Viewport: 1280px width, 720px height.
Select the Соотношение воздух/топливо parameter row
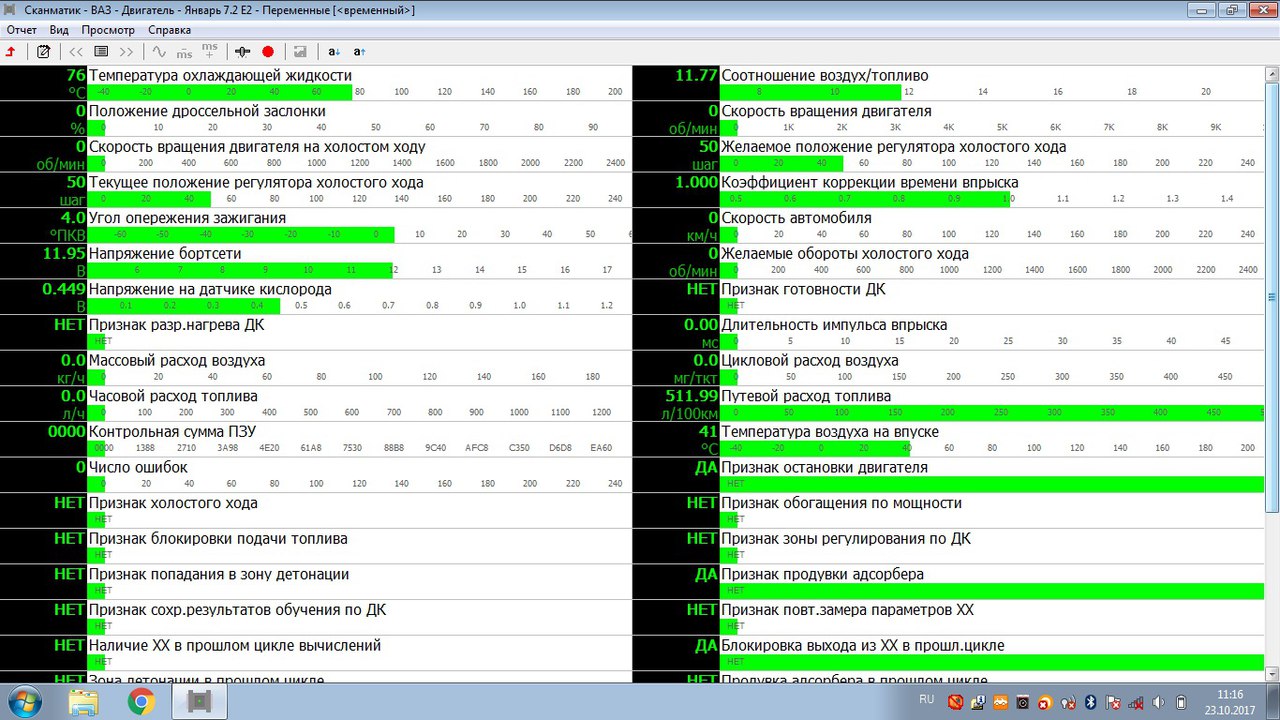pos(825,76)
